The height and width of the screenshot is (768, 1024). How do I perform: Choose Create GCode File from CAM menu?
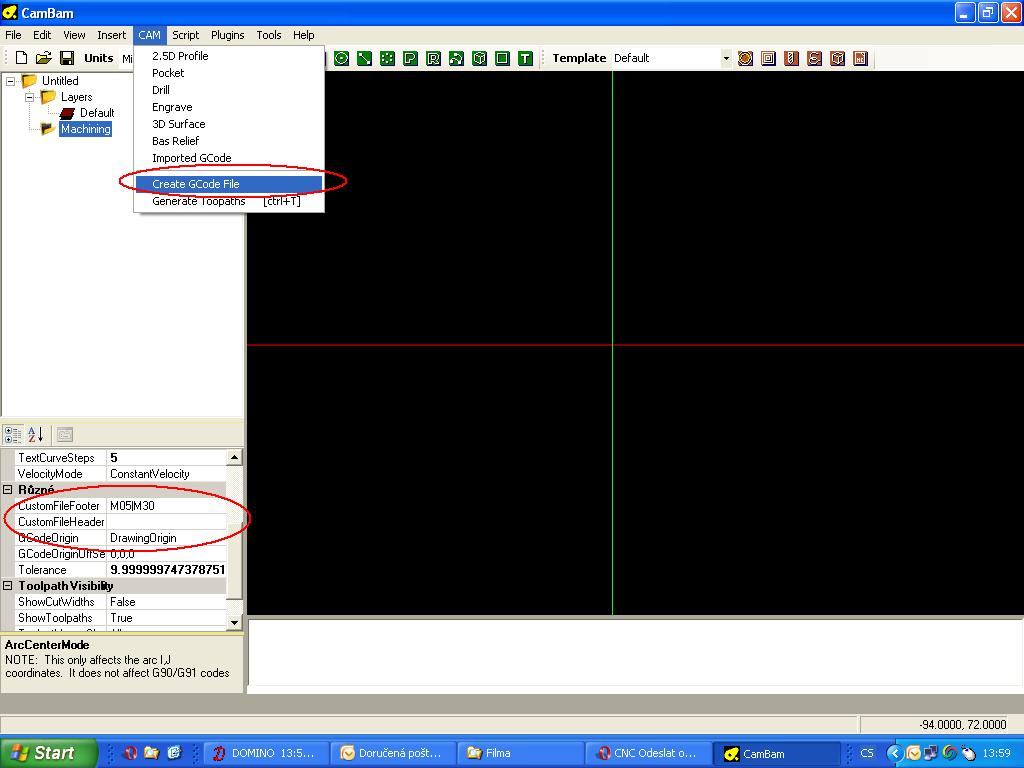tap(196, 184)
